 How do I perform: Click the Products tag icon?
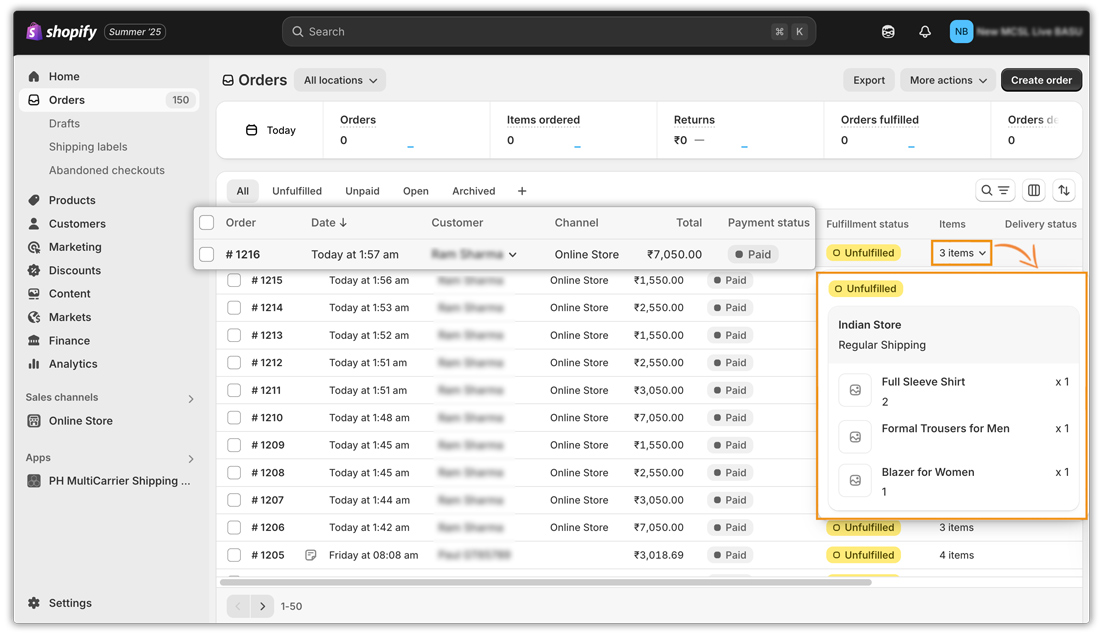(x=34, y=200)
